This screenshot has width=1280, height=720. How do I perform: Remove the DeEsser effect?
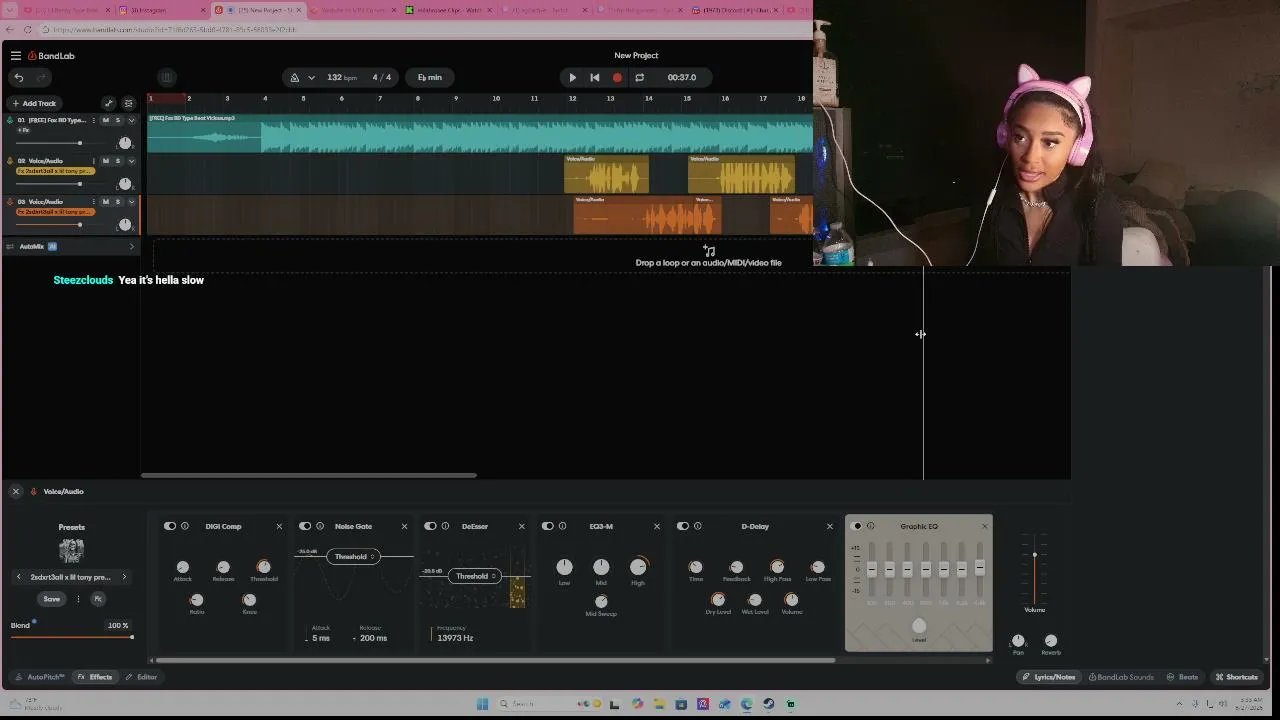click(521, 526)
